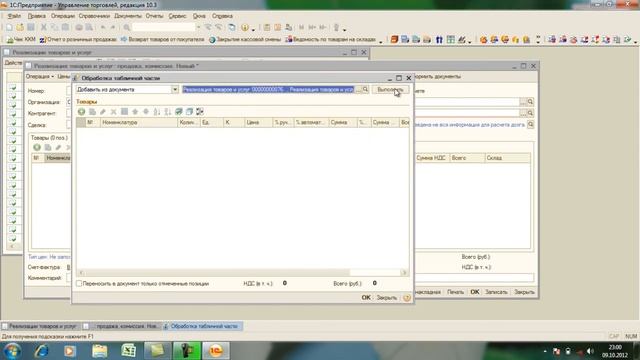
Task: Switch to Обработка табличной части window tab
Action: [203, 326]
